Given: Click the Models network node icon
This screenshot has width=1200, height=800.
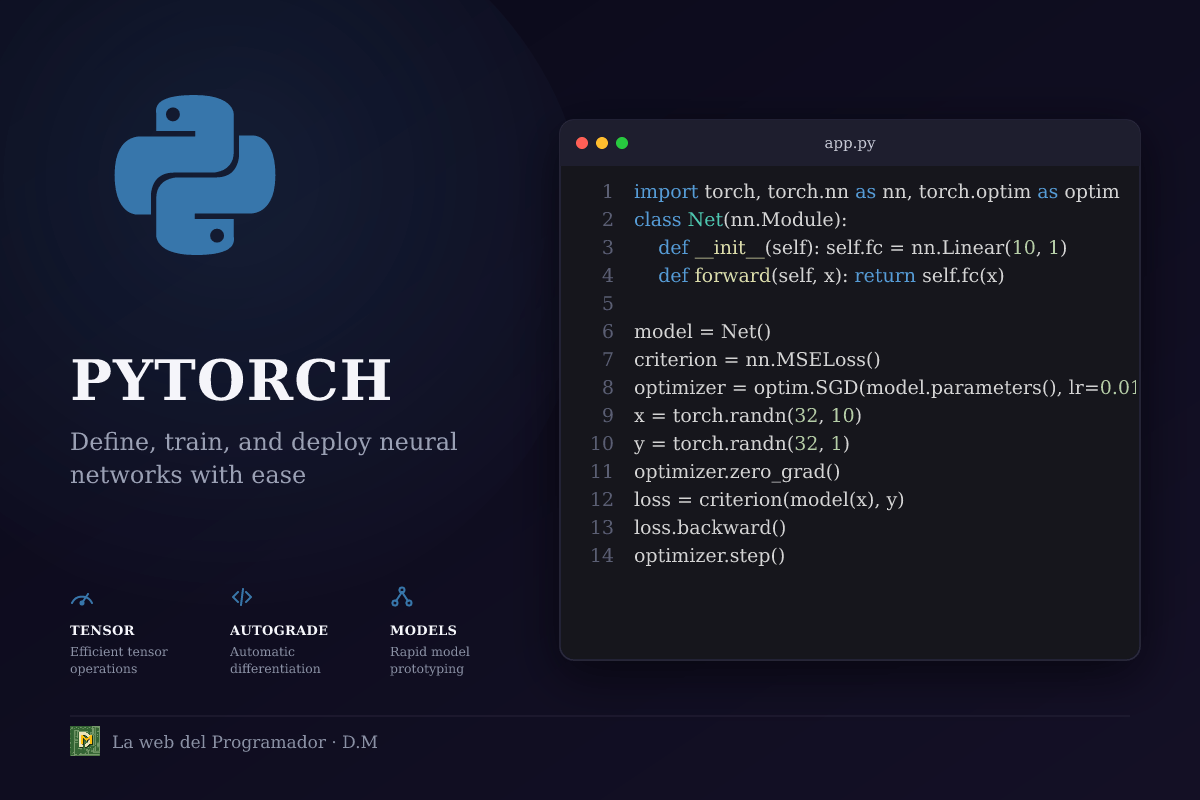Looking at the screenshot, I should (x=402, y=597).
